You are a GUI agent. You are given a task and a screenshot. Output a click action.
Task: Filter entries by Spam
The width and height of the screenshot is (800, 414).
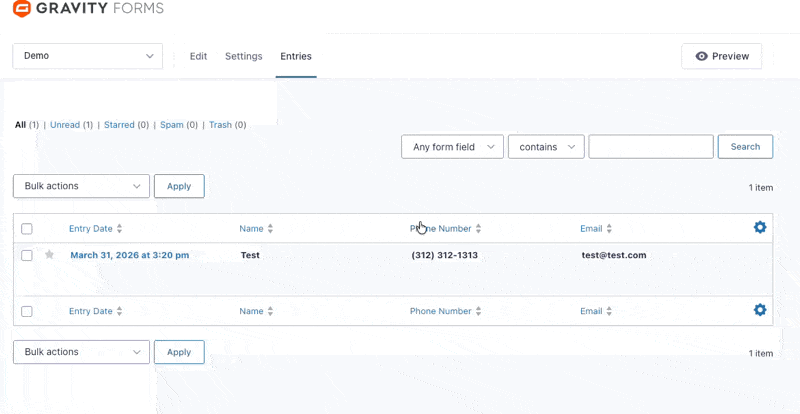[x=172, y=125]
